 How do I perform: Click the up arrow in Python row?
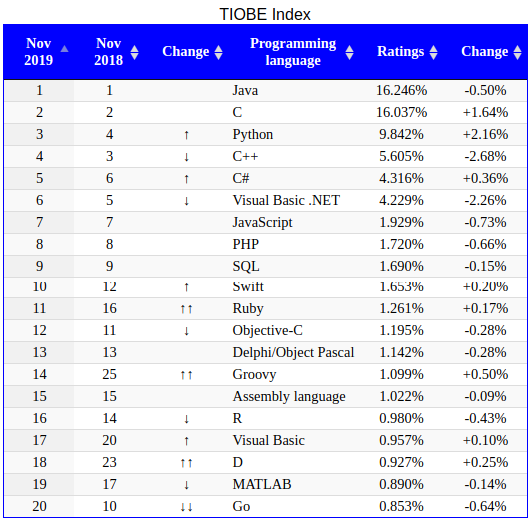186,135
